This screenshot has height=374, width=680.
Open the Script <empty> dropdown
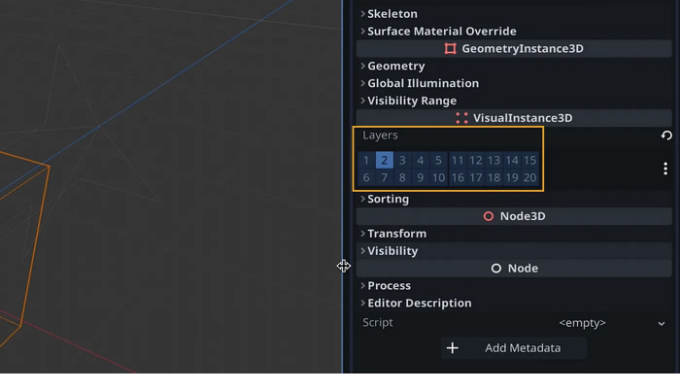coord(593,323)
